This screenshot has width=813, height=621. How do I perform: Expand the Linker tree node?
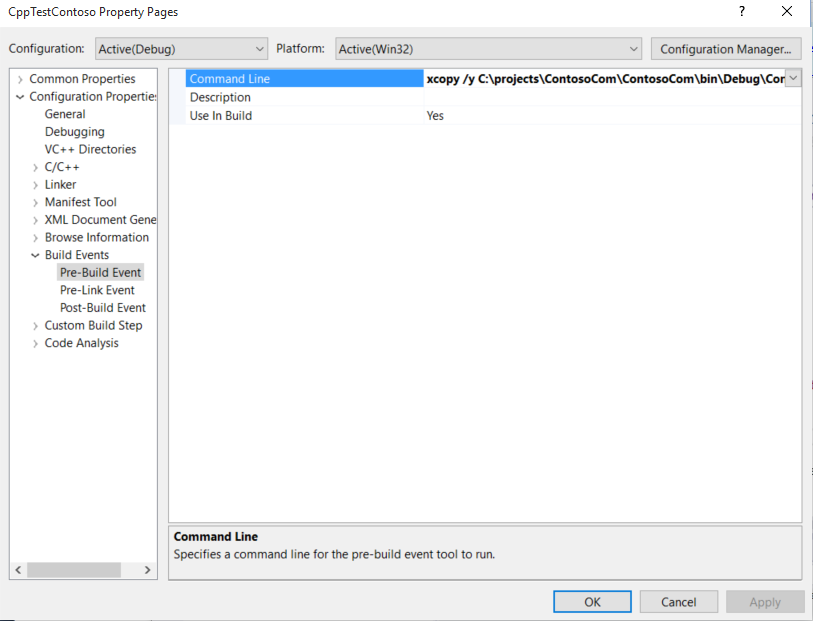point(36,185)
